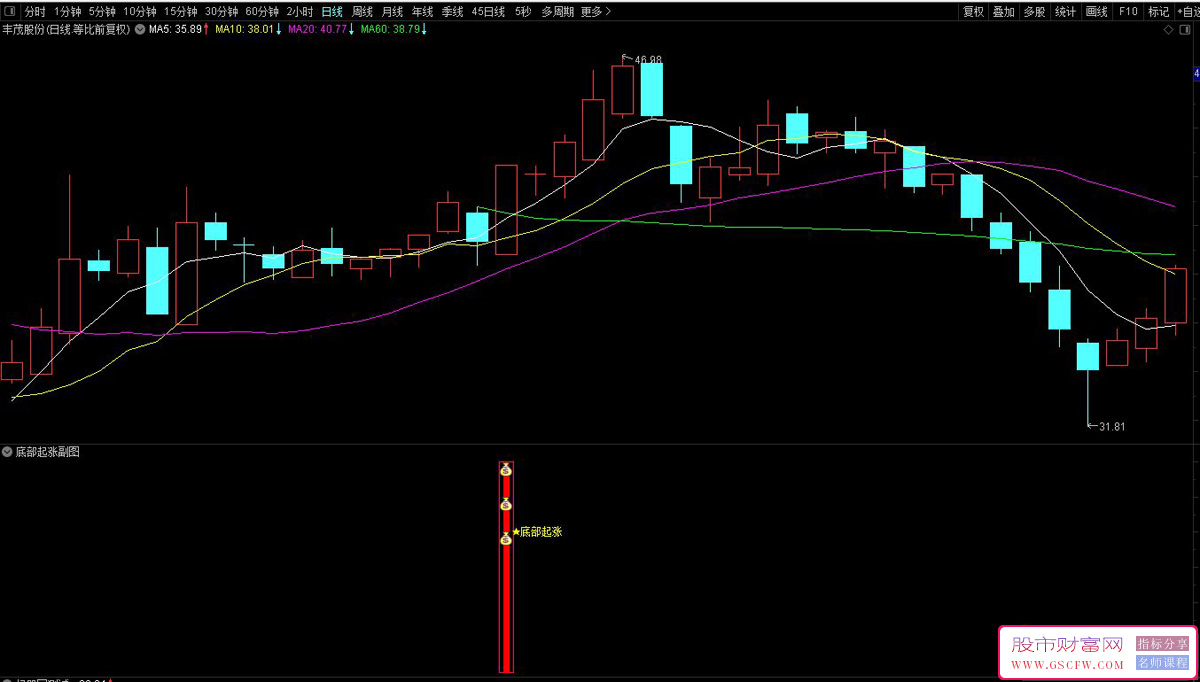The width and height of the screenshot is (1200, 682).
Task: Click the 复权 button
Action: [973, 12]
